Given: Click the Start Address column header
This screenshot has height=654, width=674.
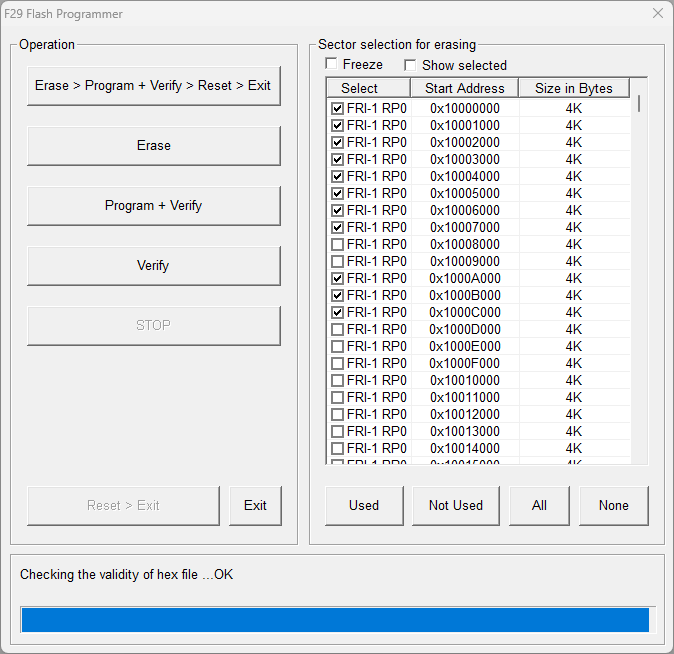Looking at the screenshot, I should [x=465, y=88].
